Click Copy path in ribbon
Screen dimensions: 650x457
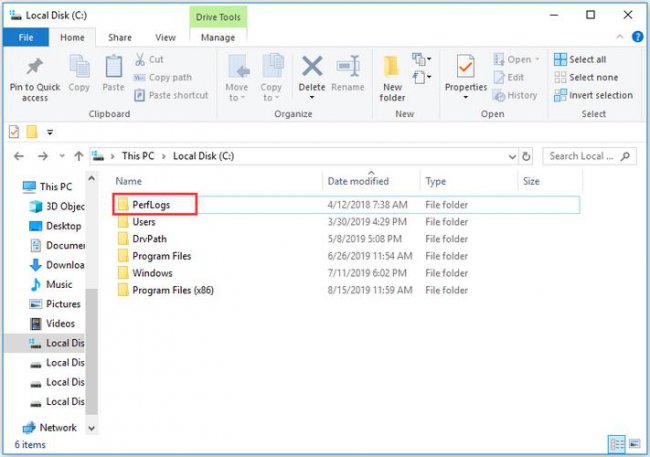(x=162, y=78)
